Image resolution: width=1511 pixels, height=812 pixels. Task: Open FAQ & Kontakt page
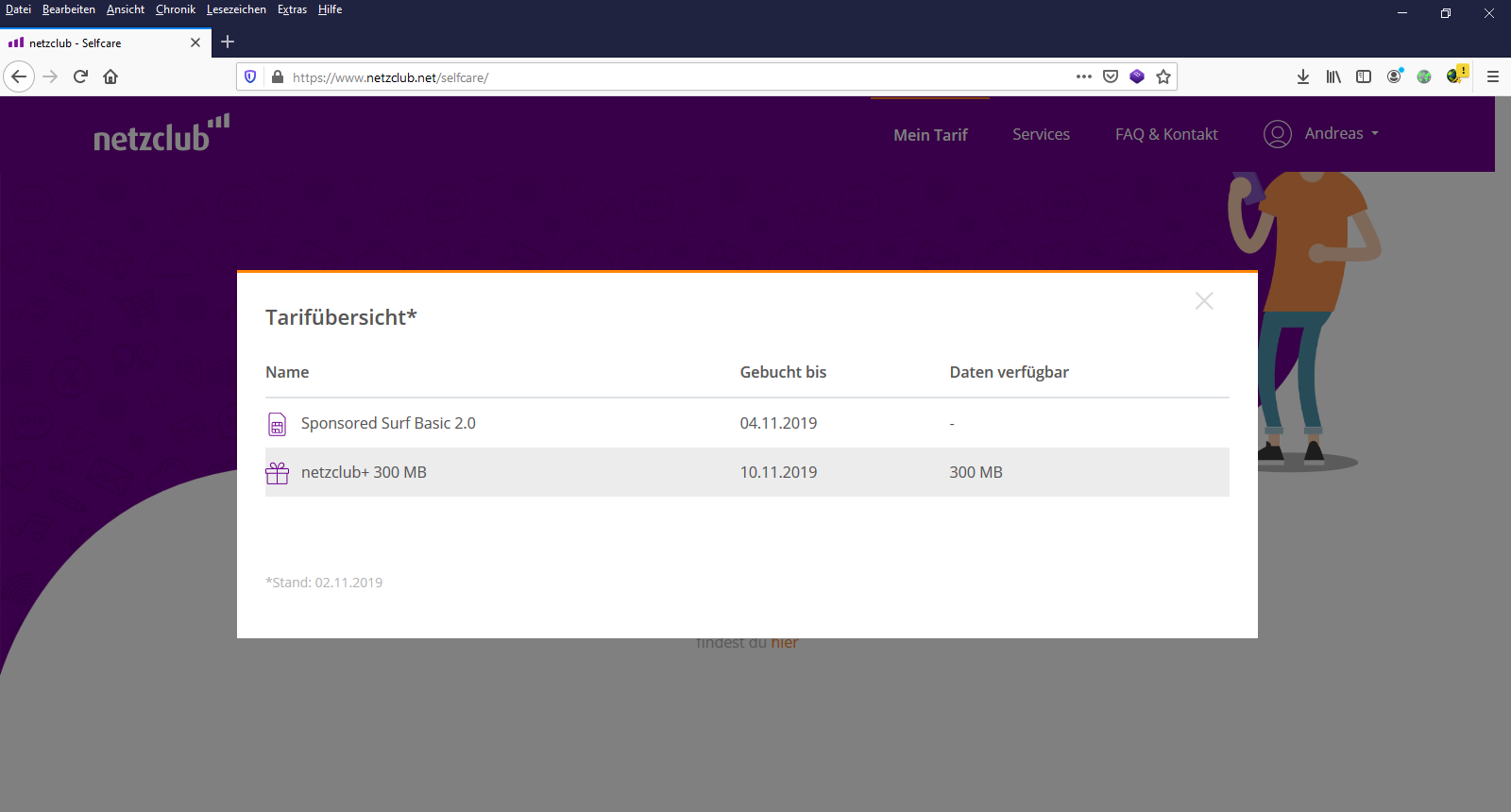[x=1166, y=134]
